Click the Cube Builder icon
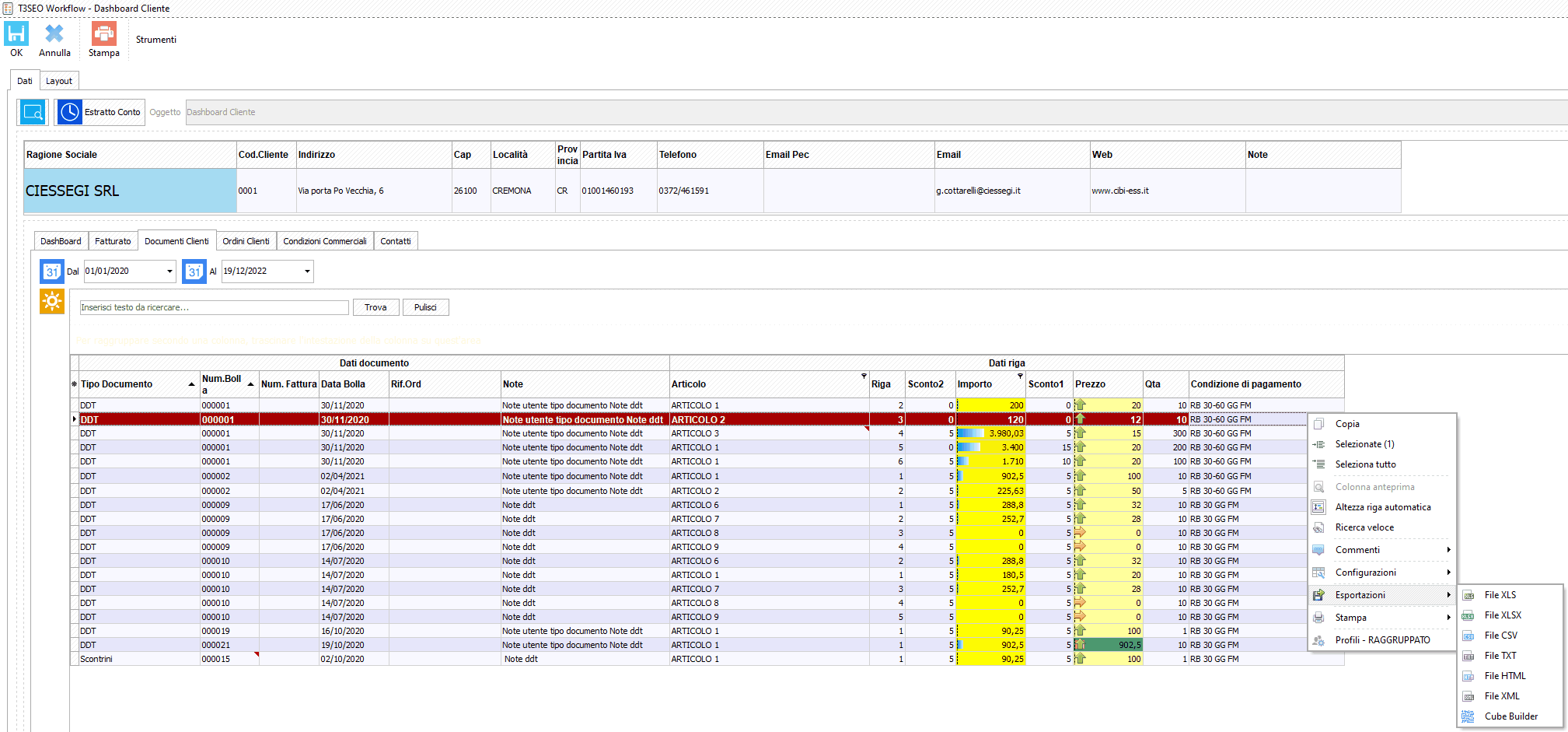Viewport: 1568px width, 732px height. tap(1468, 716)
